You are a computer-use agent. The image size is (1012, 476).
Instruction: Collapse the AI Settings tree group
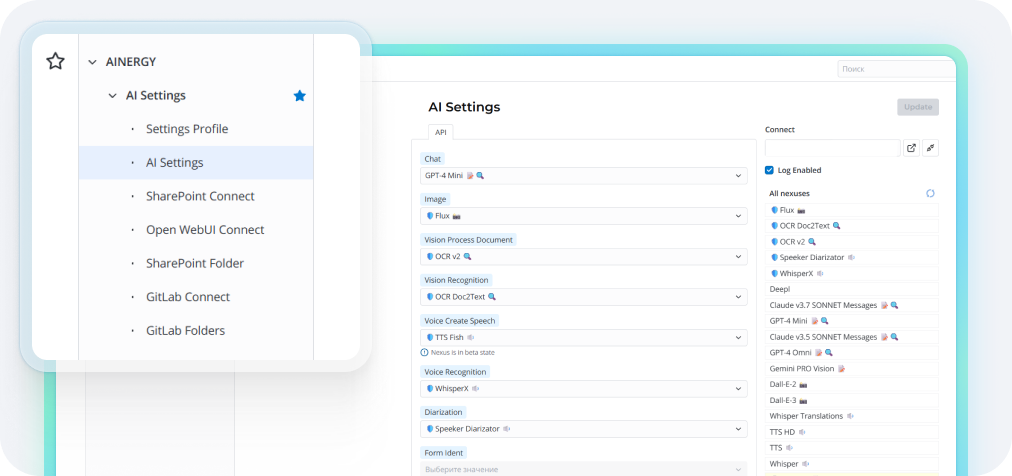pyautogui.click(x=112, y=96)
